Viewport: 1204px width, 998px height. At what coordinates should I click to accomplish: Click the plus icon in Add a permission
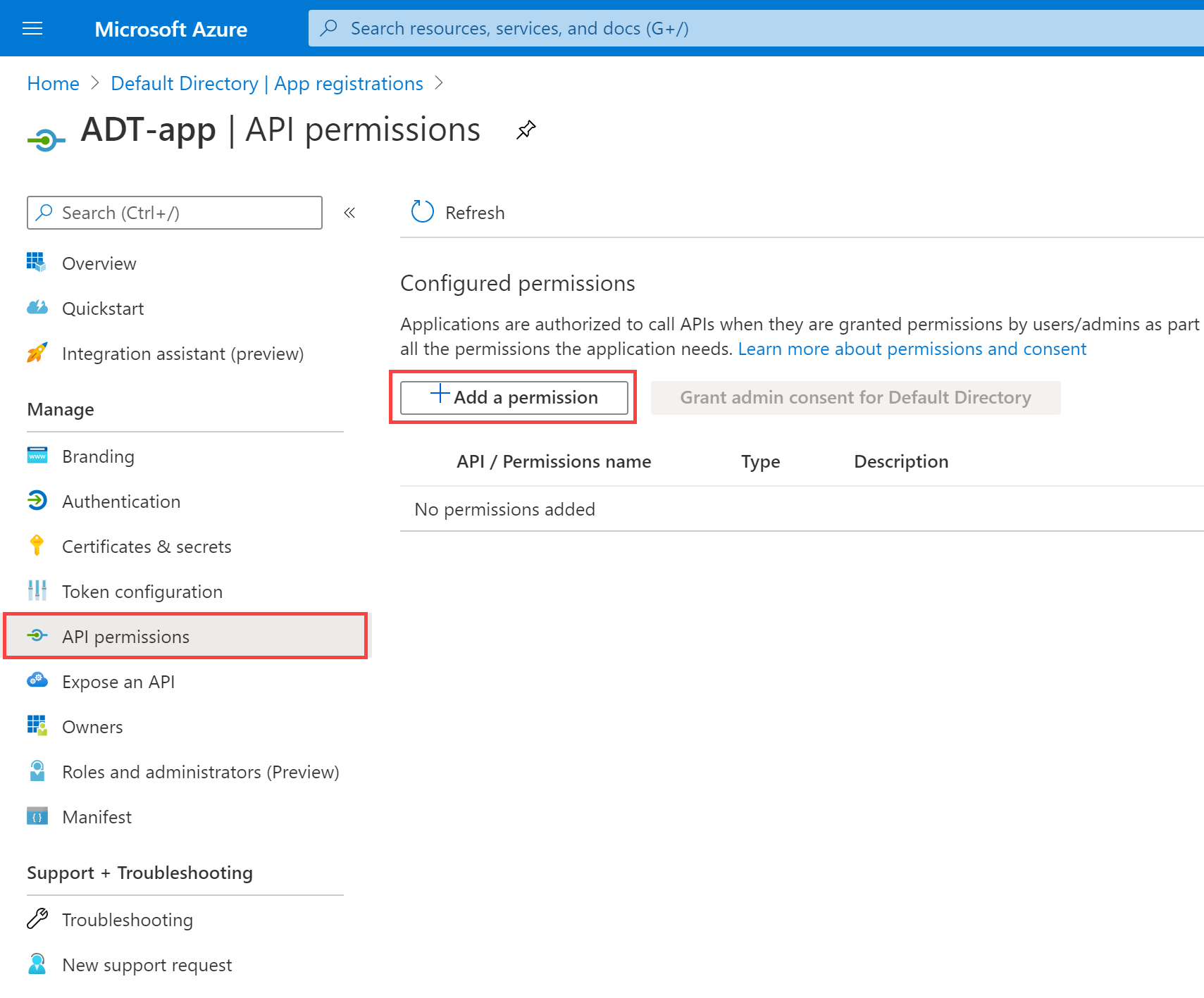coord(440,393)
